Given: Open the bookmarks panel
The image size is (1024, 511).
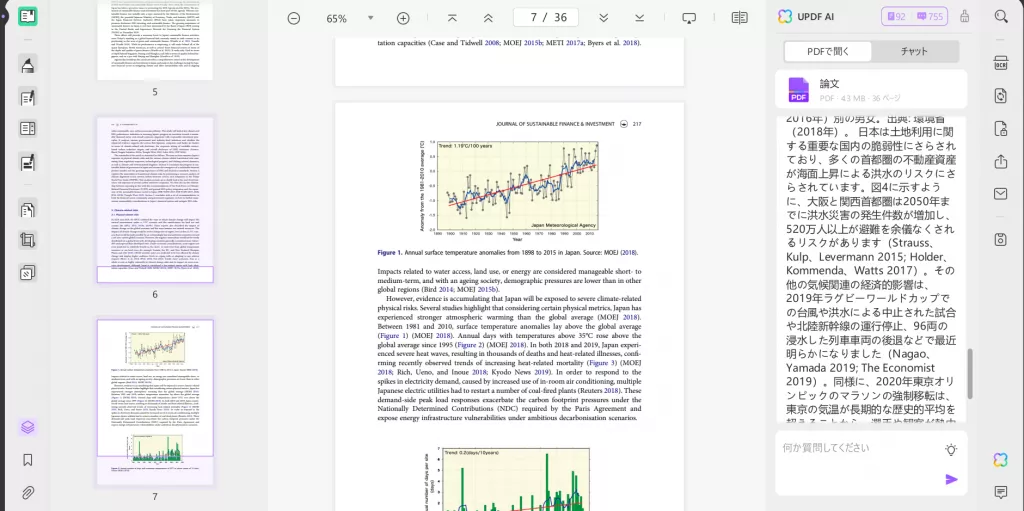Looking at the screenshot, I should (27, 460).
